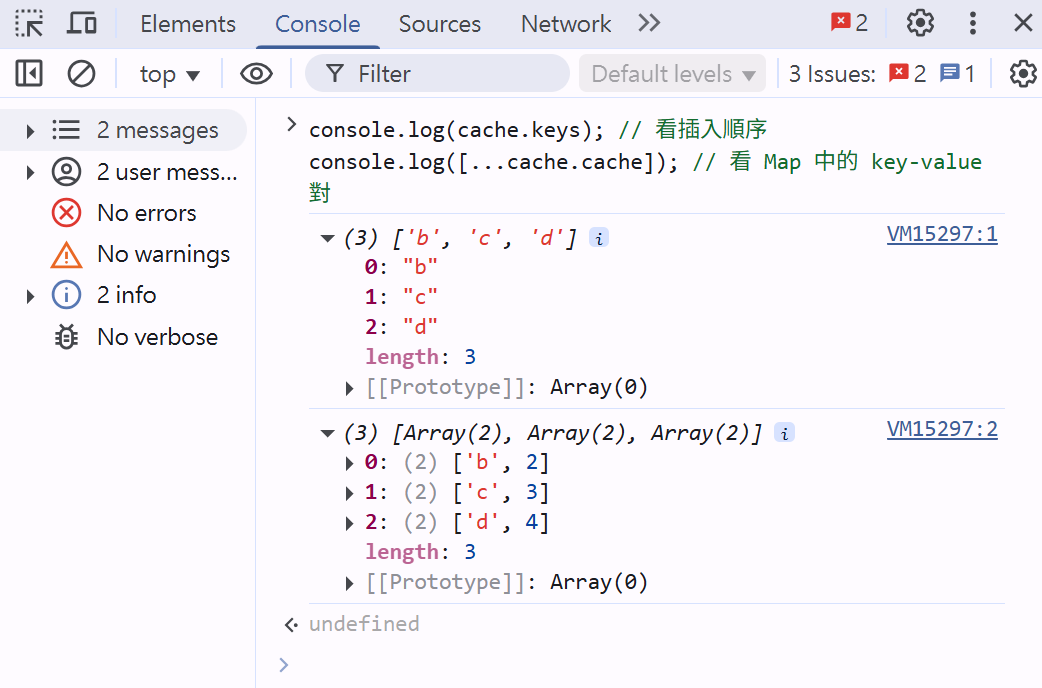This screenshot has width=1042, height=688.
Task: Expand entry 0: ['b', 2]
Action: tap(350, 463)
